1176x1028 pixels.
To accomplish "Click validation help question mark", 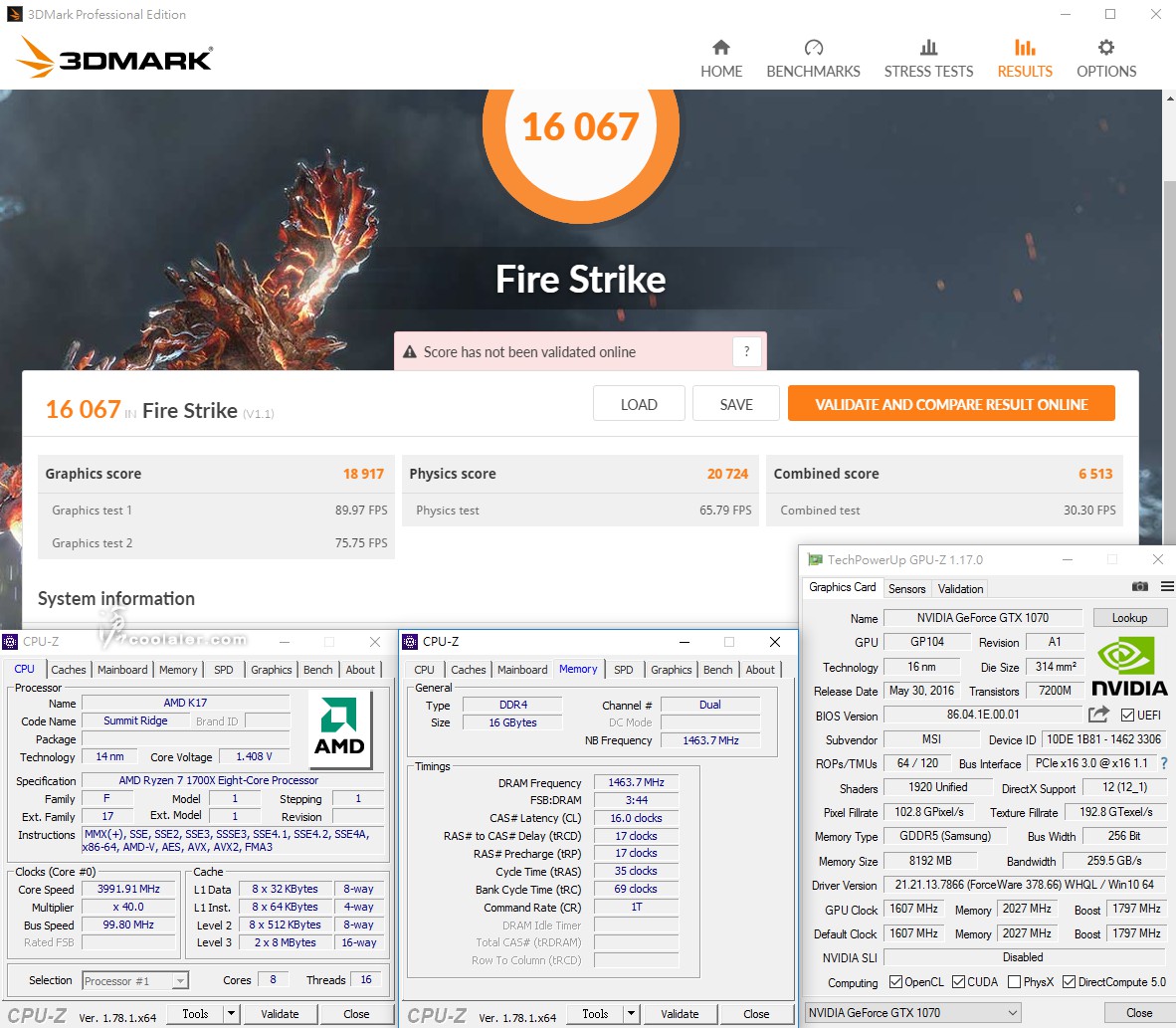I will click(x=746, y=351).
